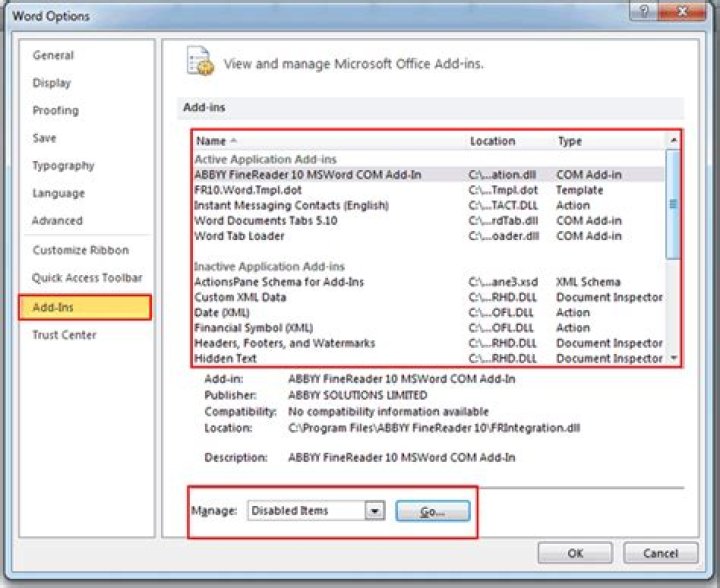This screenshot has height=588, width=720.
Task: Open the General options category
Action: 53,55
